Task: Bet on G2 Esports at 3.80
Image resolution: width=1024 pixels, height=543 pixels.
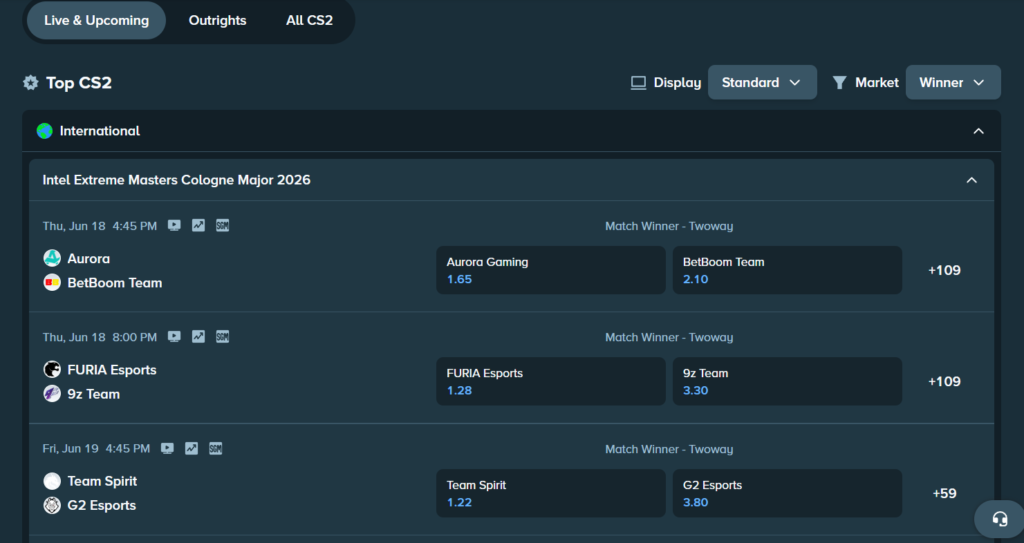Action: 787,493
